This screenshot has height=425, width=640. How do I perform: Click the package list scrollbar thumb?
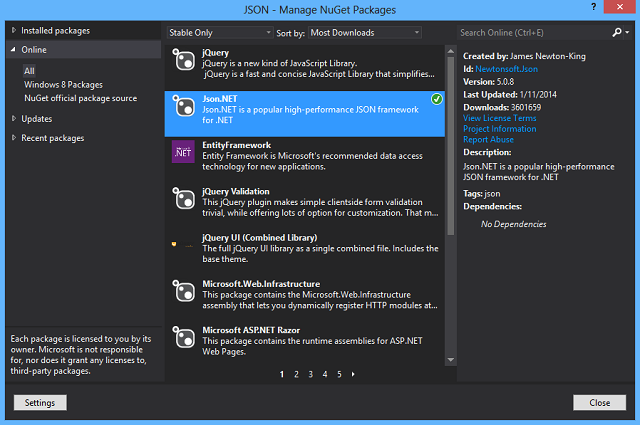pyautogui.click(x=451, y=146)
